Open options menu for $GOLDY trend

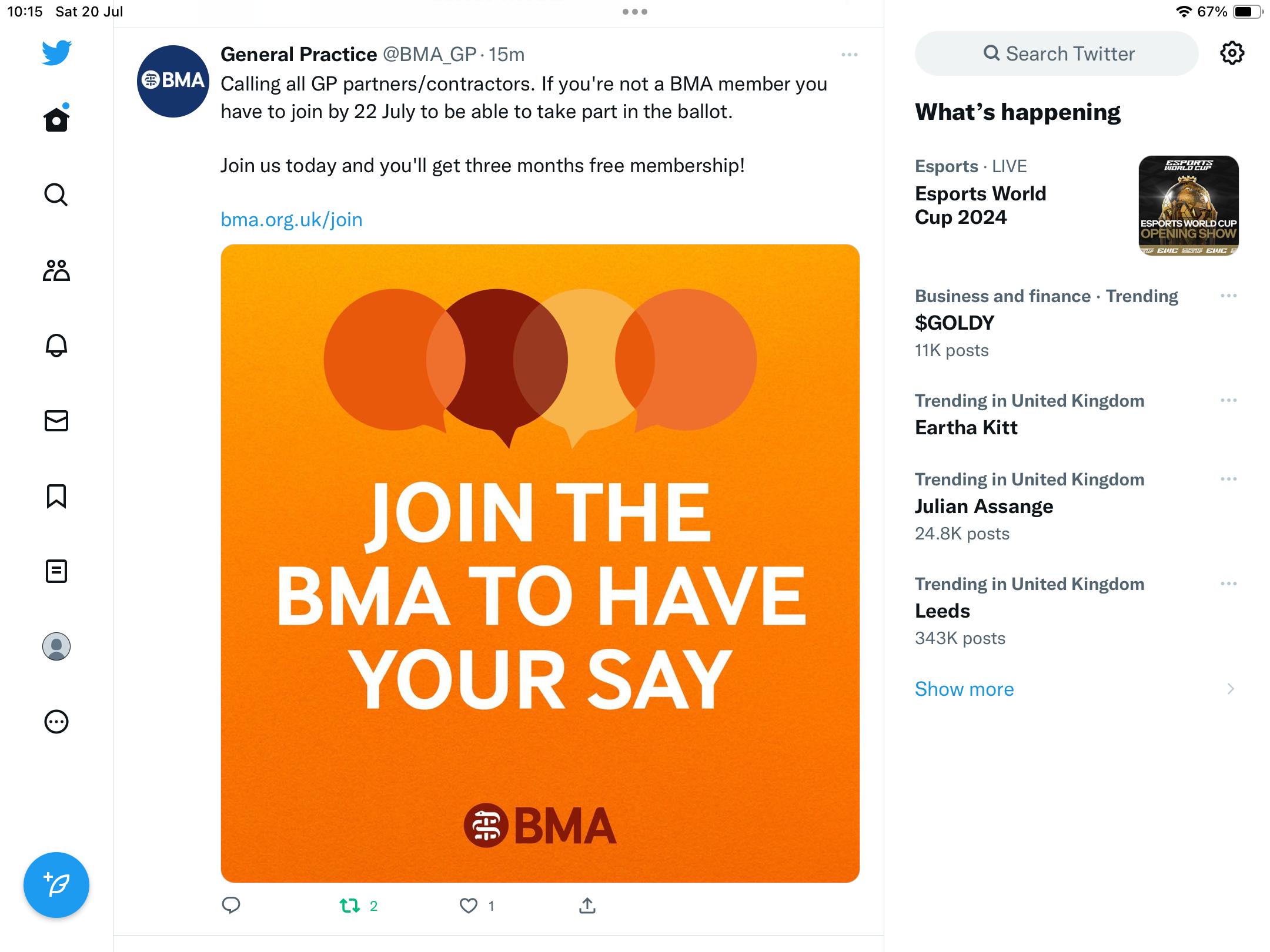pyautogui.click(x=1228, y=296)
